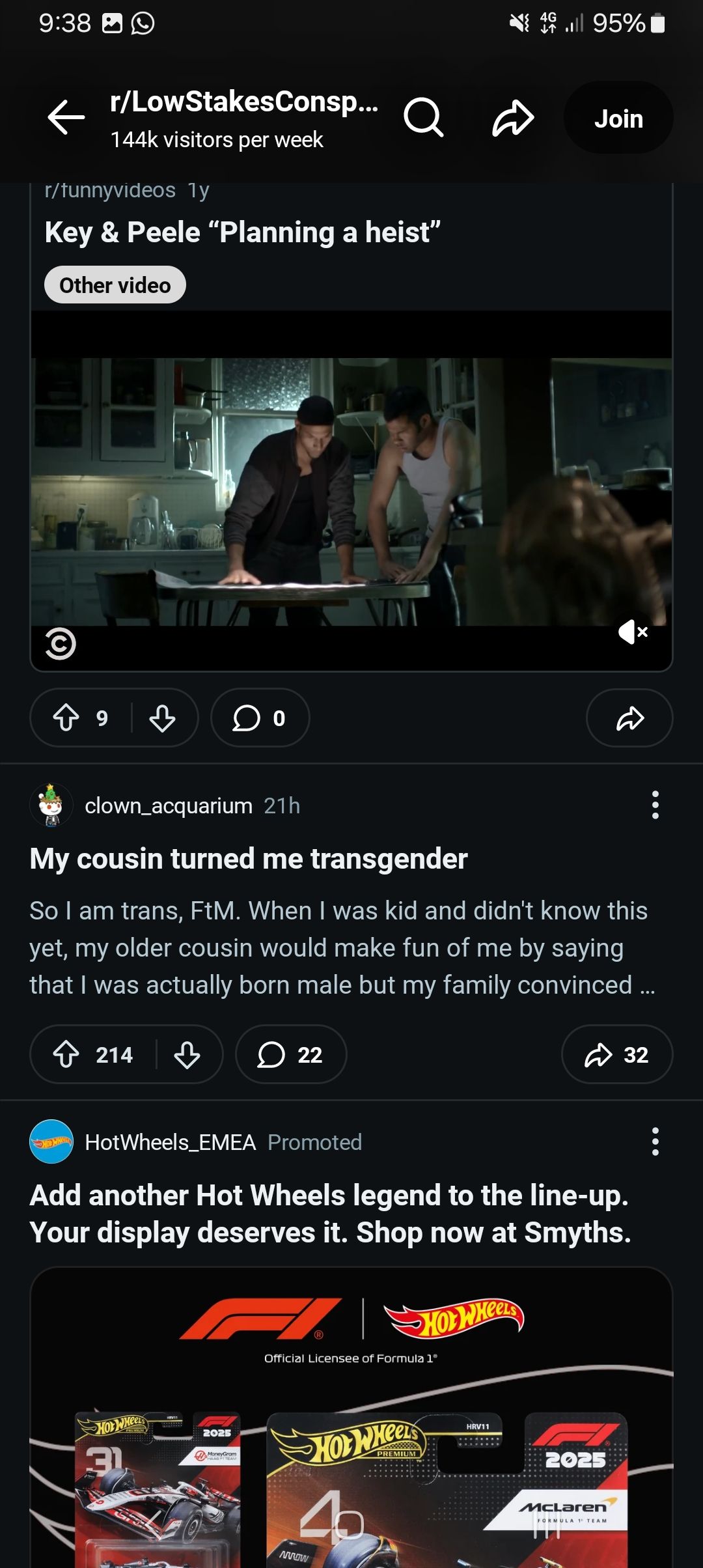This screenshot has width=703, height=1568.
Task: Downvote the Key & Peele post
Action: pyautogui.click(x=162, y=718)
